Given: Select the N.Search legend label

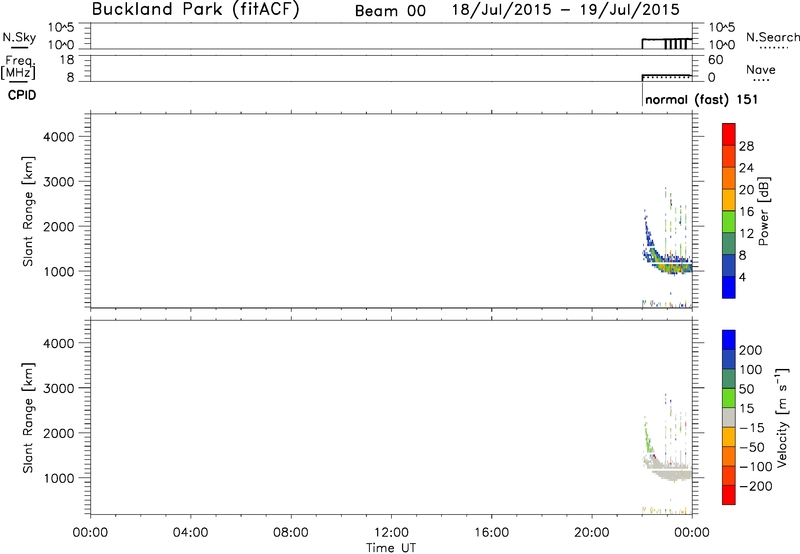Looking at the screenshot, I should pos(772,37).
